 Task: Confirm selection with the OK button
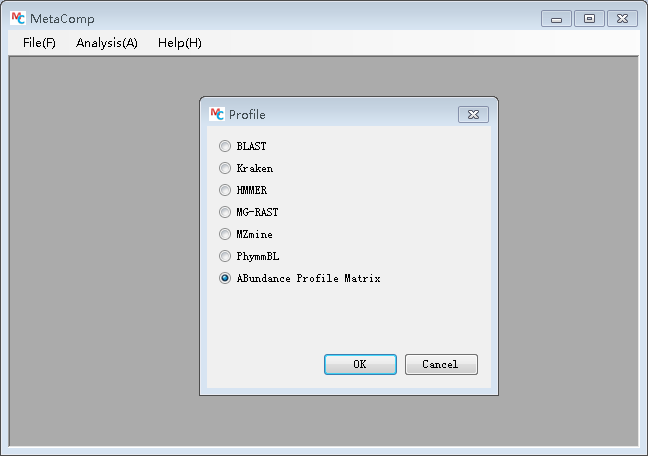tap(360, 365)
